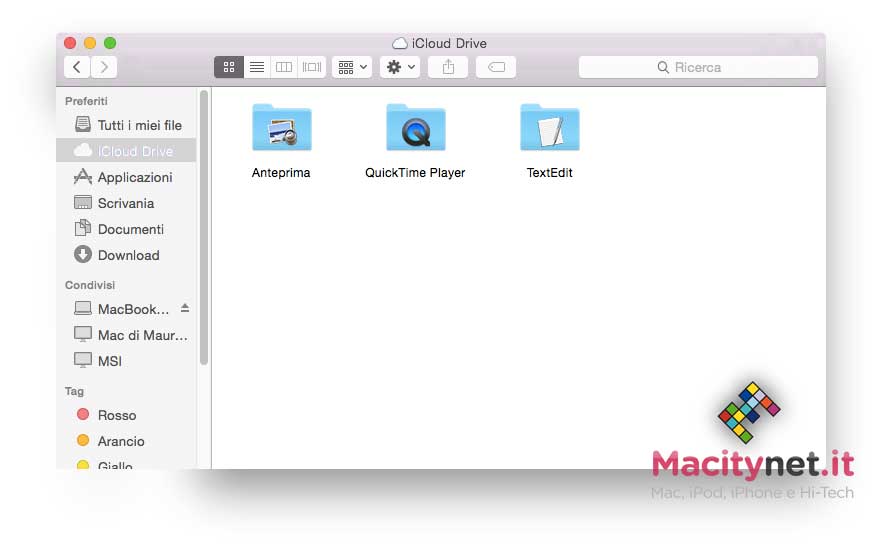Select Mac di Maur... shared computer
882x549 pixels.
point(127,335)
